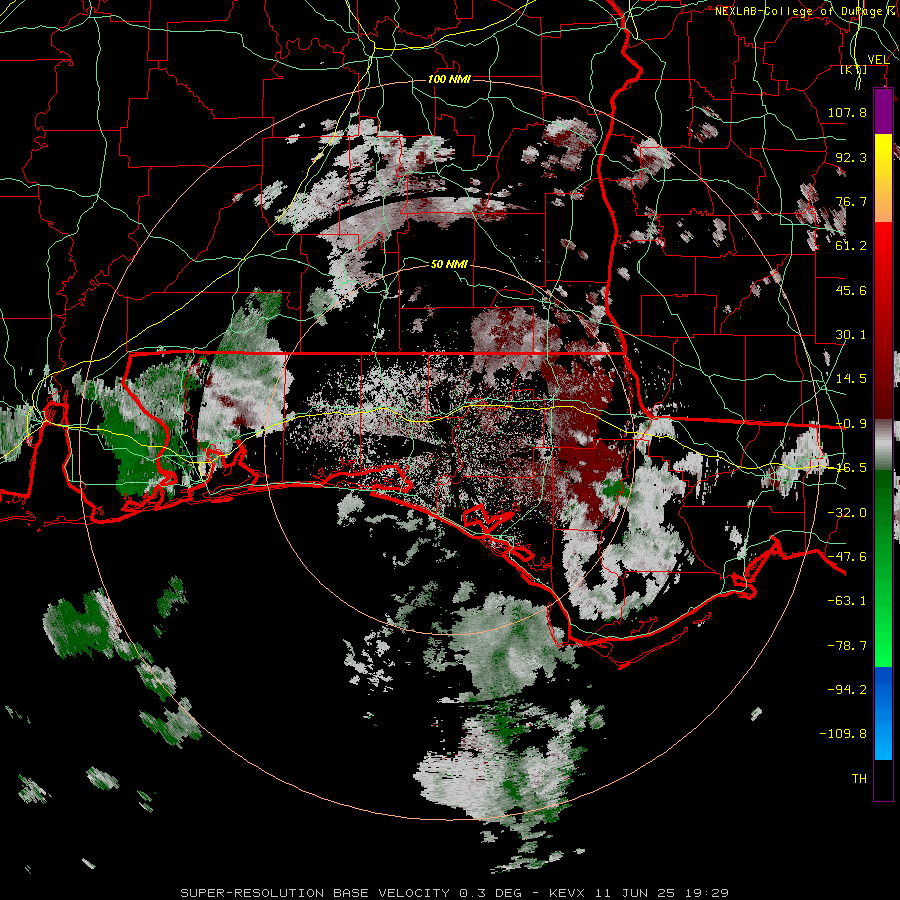Click the 76.7 velocity scale value
This screenshot has height=900, width=900.
coord(851,201)
